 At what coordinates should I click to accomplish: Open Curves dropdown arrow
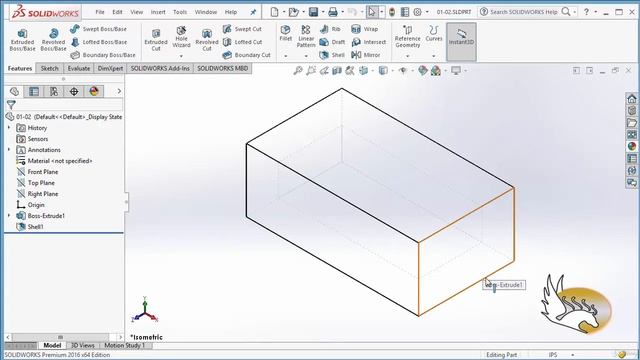click(x=433, y=56)
